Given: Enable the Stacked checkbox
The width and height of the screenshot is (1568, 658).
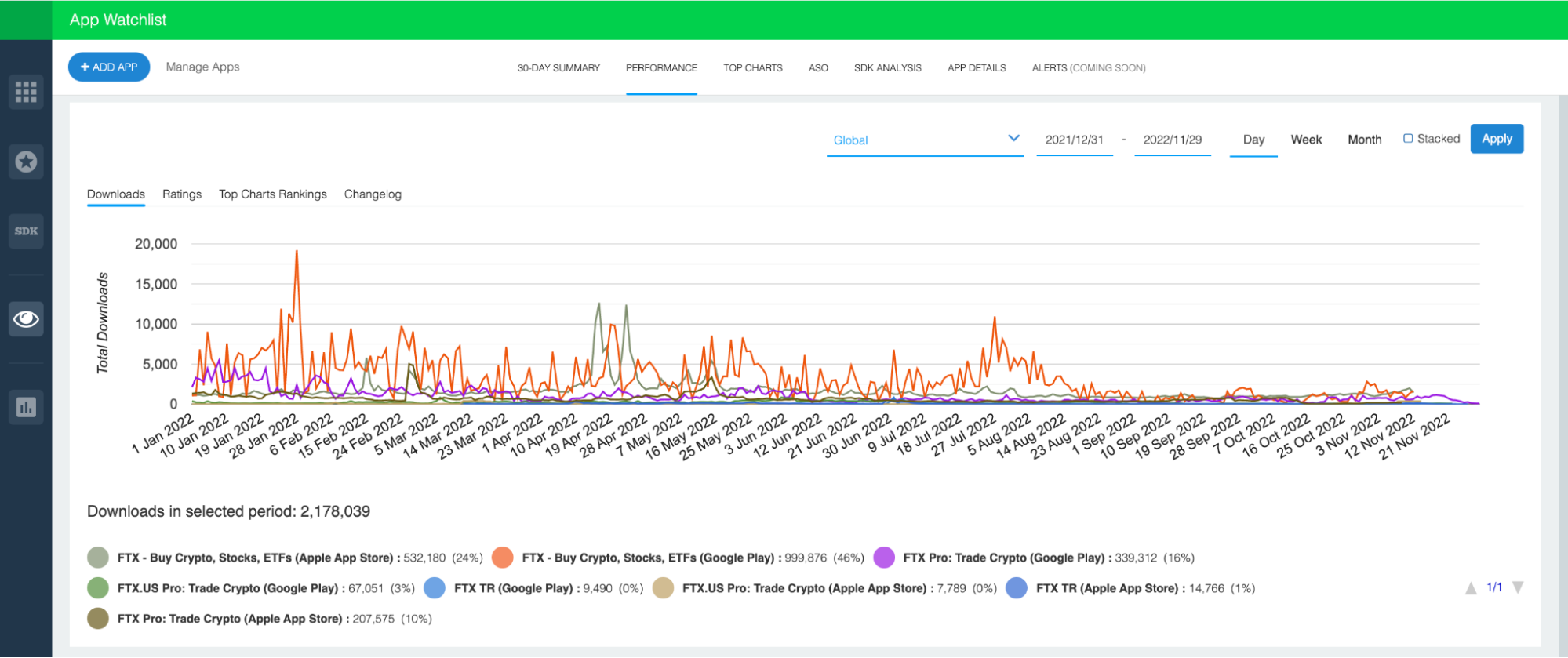Looking at the screenshot, I should click(1408, 139).
